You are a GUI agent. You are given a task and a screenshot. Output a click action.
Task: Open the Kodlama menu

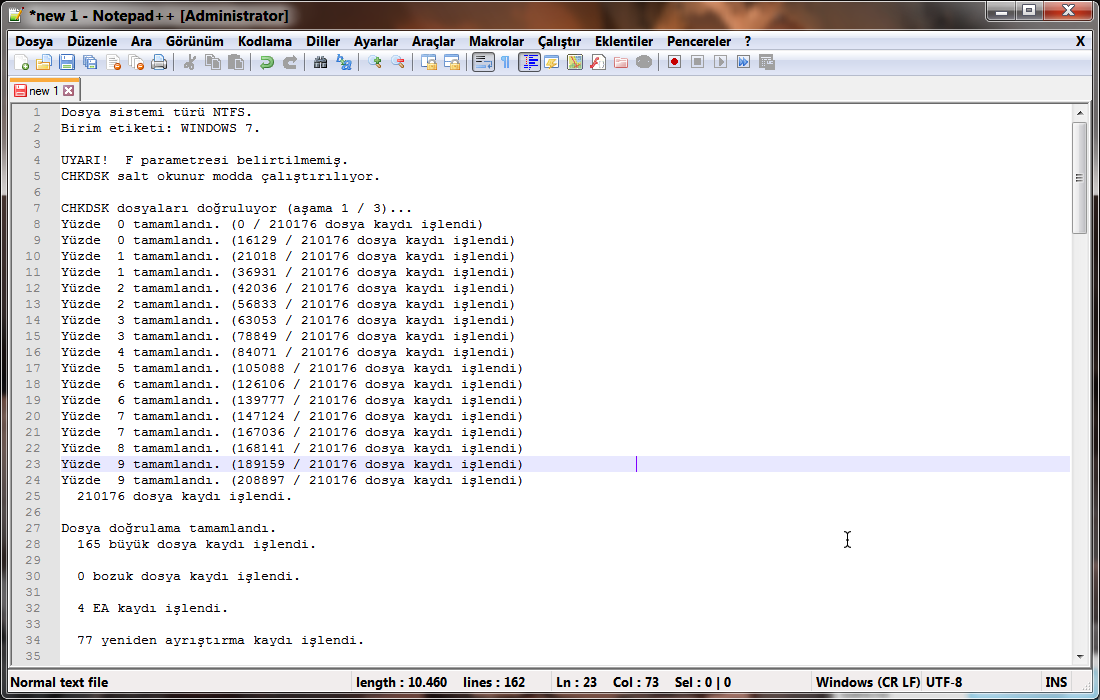[264, 41]
